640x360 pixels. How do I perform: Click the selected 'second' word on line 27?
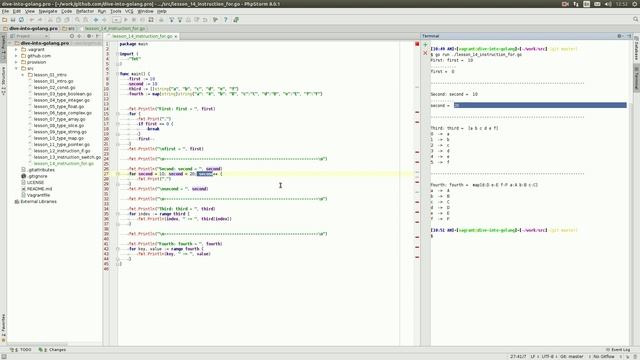[205, 174]
